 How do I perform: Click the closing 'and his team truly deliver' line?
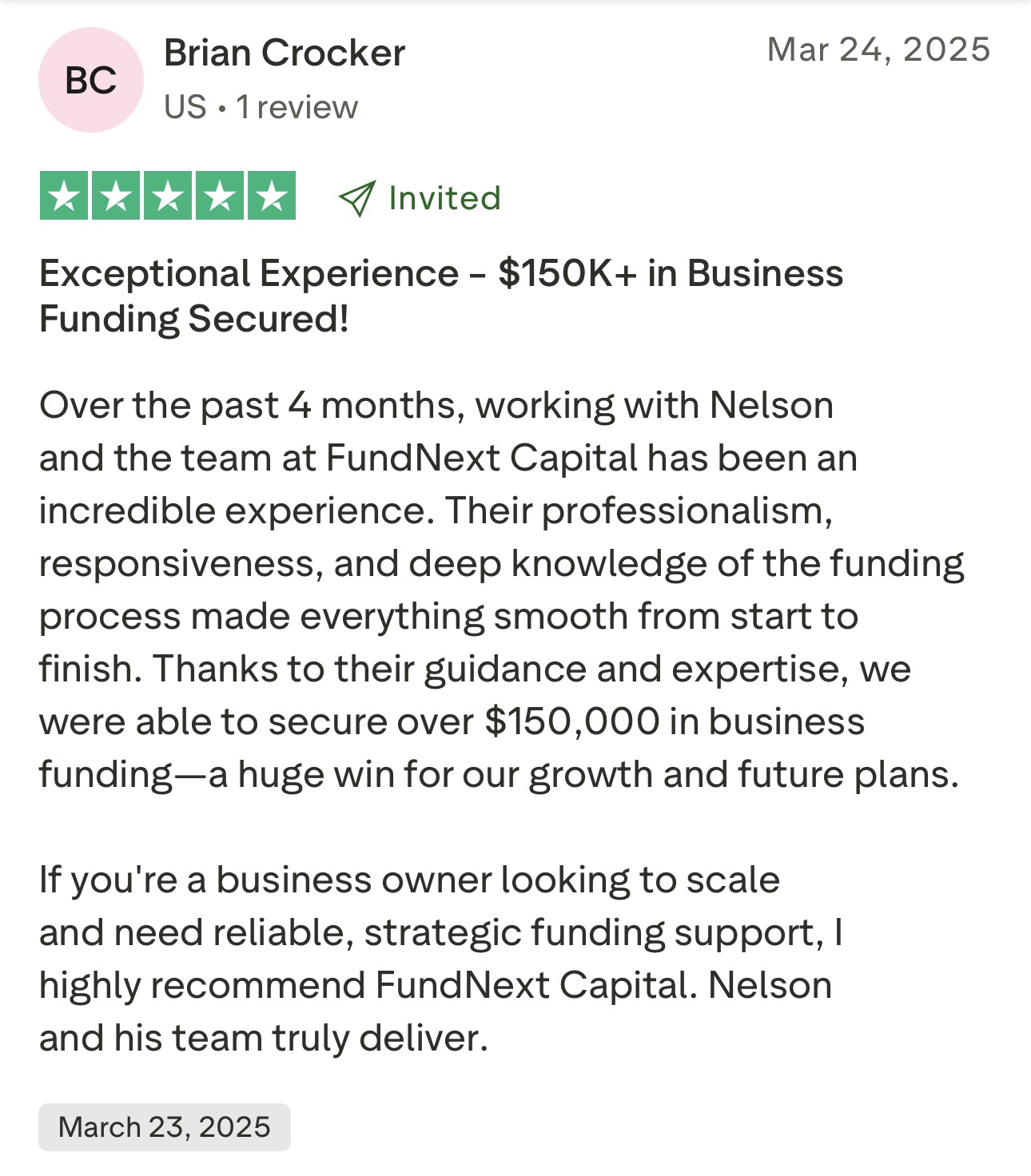click(x=263, y=1038)
